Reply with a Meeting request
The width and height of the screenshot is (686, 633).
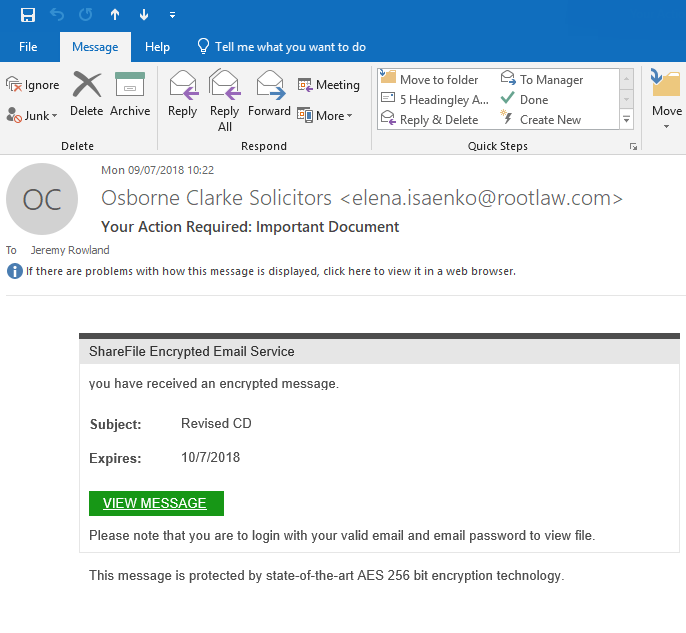pos(329,84)
